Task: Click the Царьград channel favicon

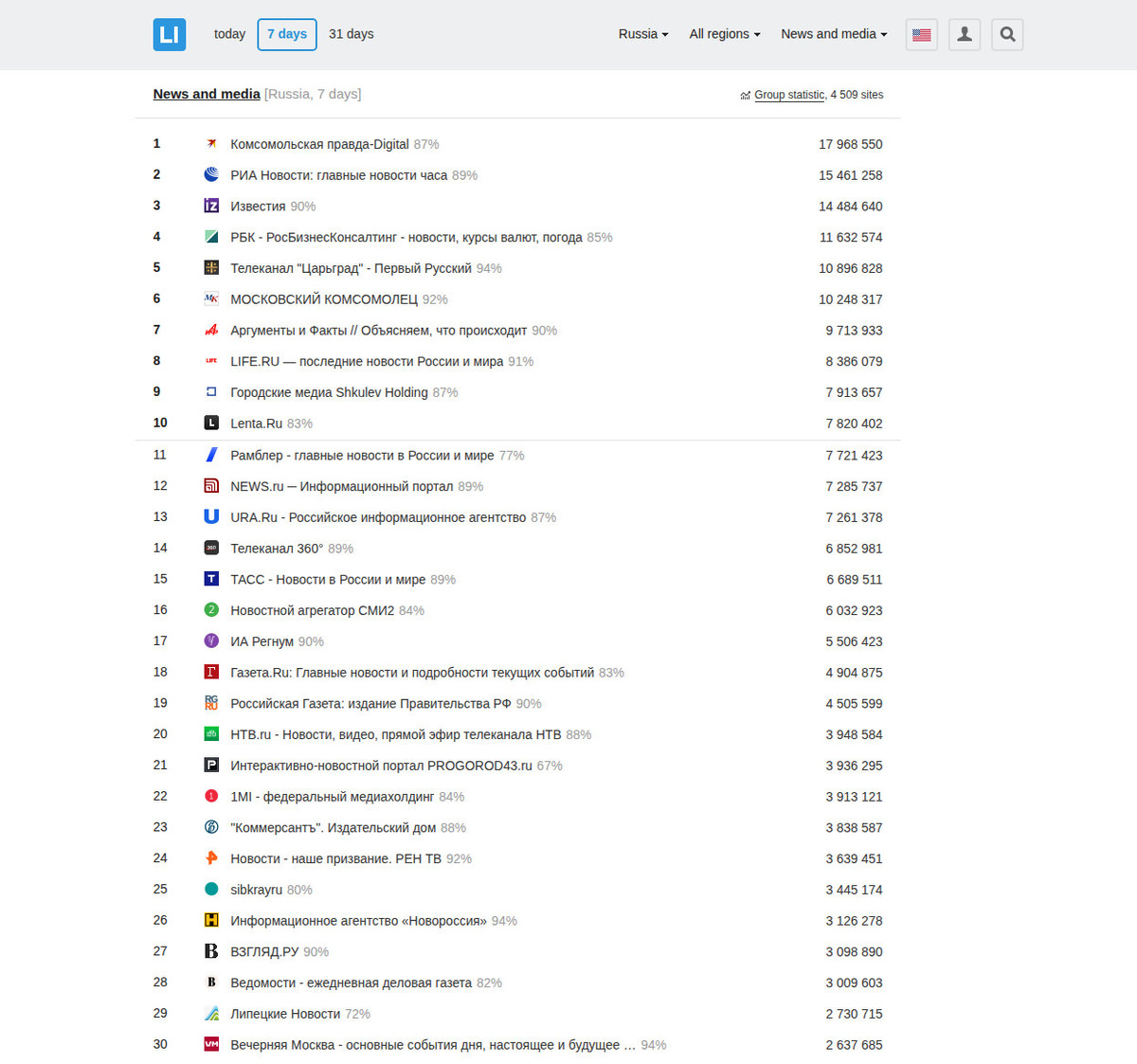Action: point(211,268)
